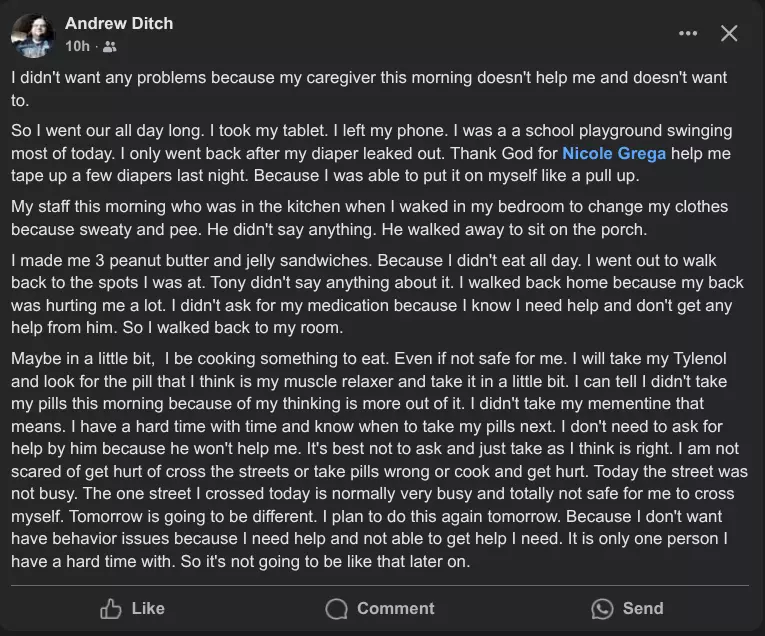Open the three-dot post options menu

click(x=688, y=33)
